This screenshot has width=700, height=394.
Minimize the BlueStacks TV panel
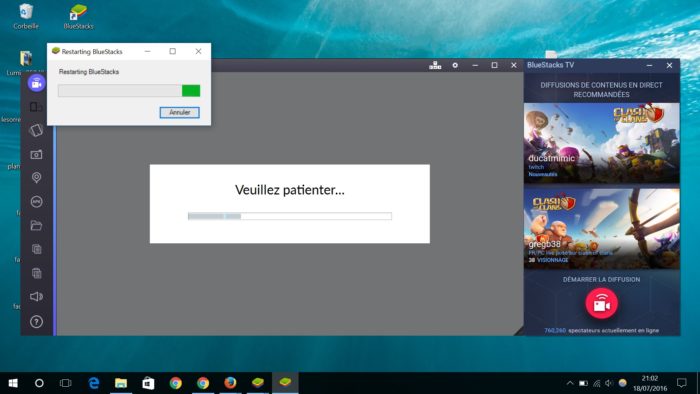650,65
